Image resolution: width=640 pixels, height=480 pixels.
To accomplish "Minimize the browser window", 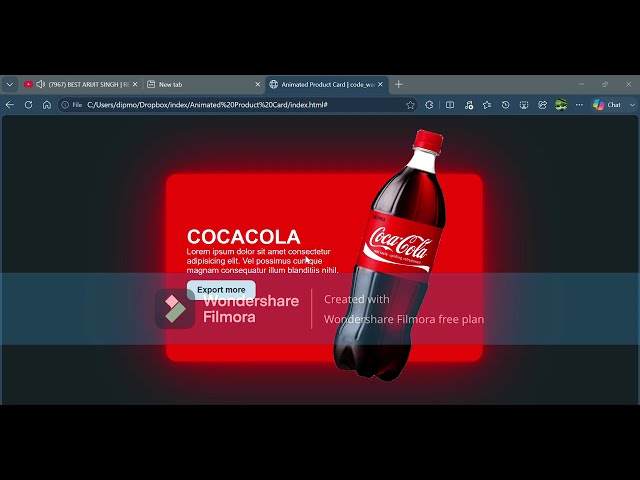I will 581,84.
